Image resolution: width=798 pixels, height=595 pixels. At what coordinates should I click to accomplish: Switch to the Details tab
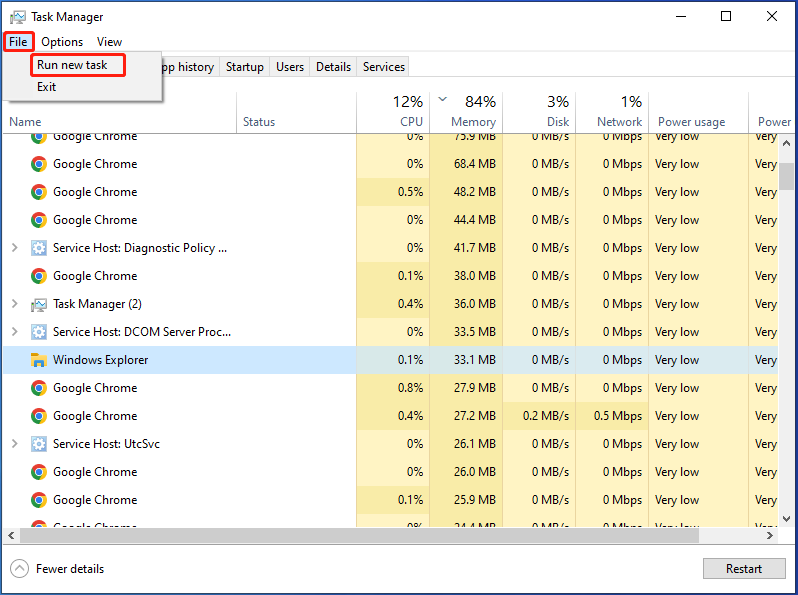[333, 67]
